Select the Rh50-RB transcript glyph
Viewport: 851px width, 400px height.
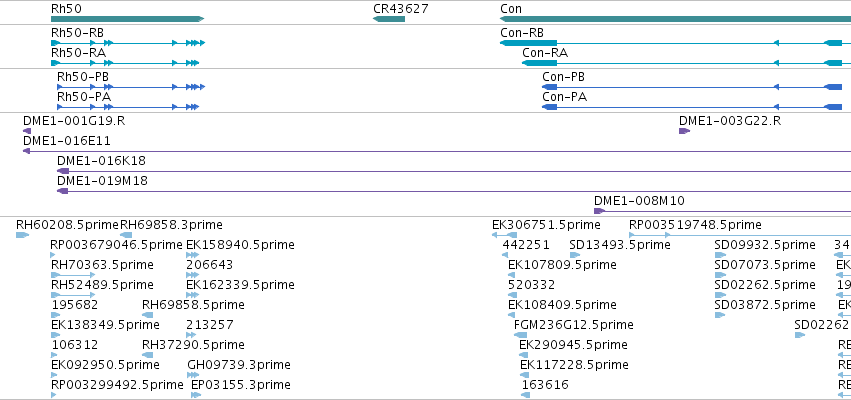pos(128,43)
